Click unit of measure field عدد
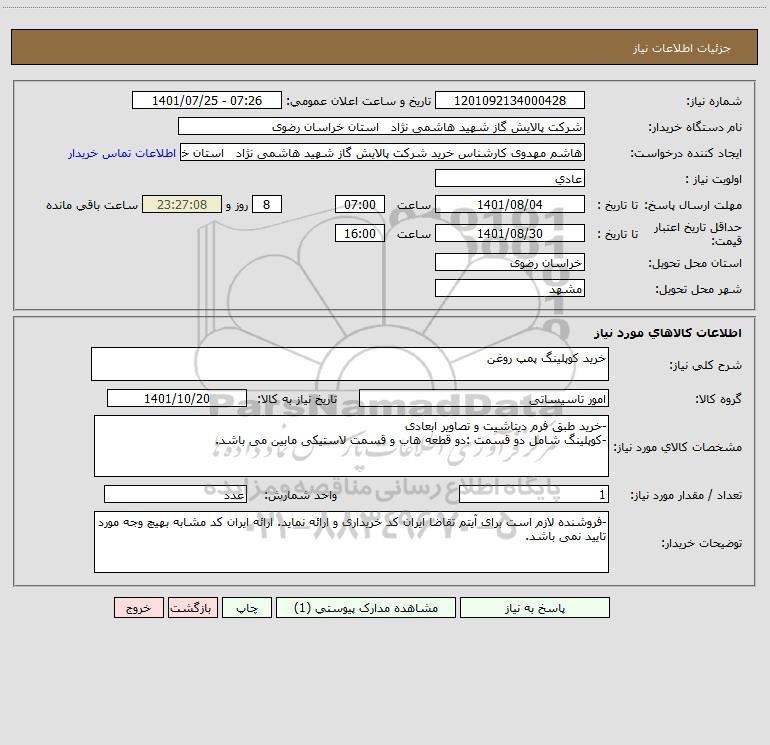 175,495
